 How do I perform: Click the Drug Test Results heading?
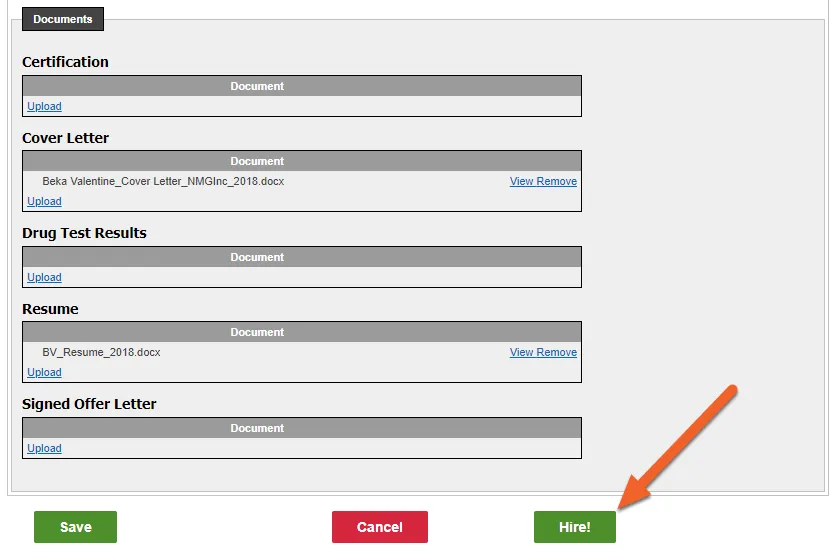tap(84, 233)
